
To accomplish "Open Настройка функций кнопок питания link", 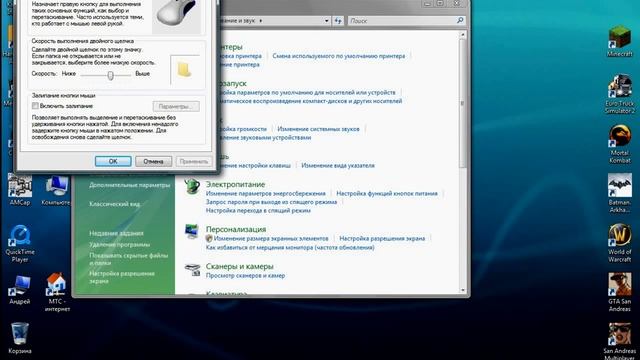I will 387,193.
